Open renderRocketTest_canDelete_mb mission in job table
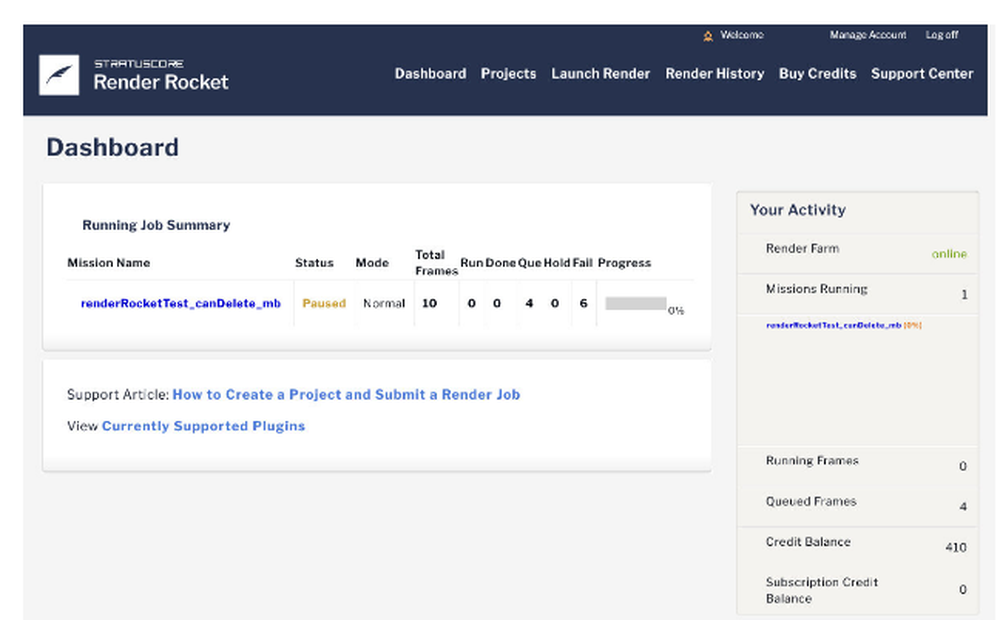This screenshot has height=620, width=1000. click(x=180, y=304)
